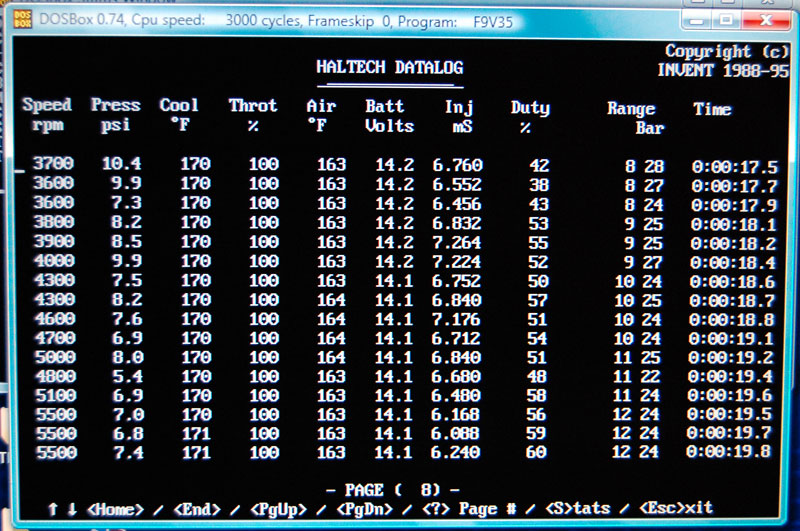Screen dimensions: 800x531
Task: Click the 4600 rpm speed value
Action: click(x=56, y=318)
